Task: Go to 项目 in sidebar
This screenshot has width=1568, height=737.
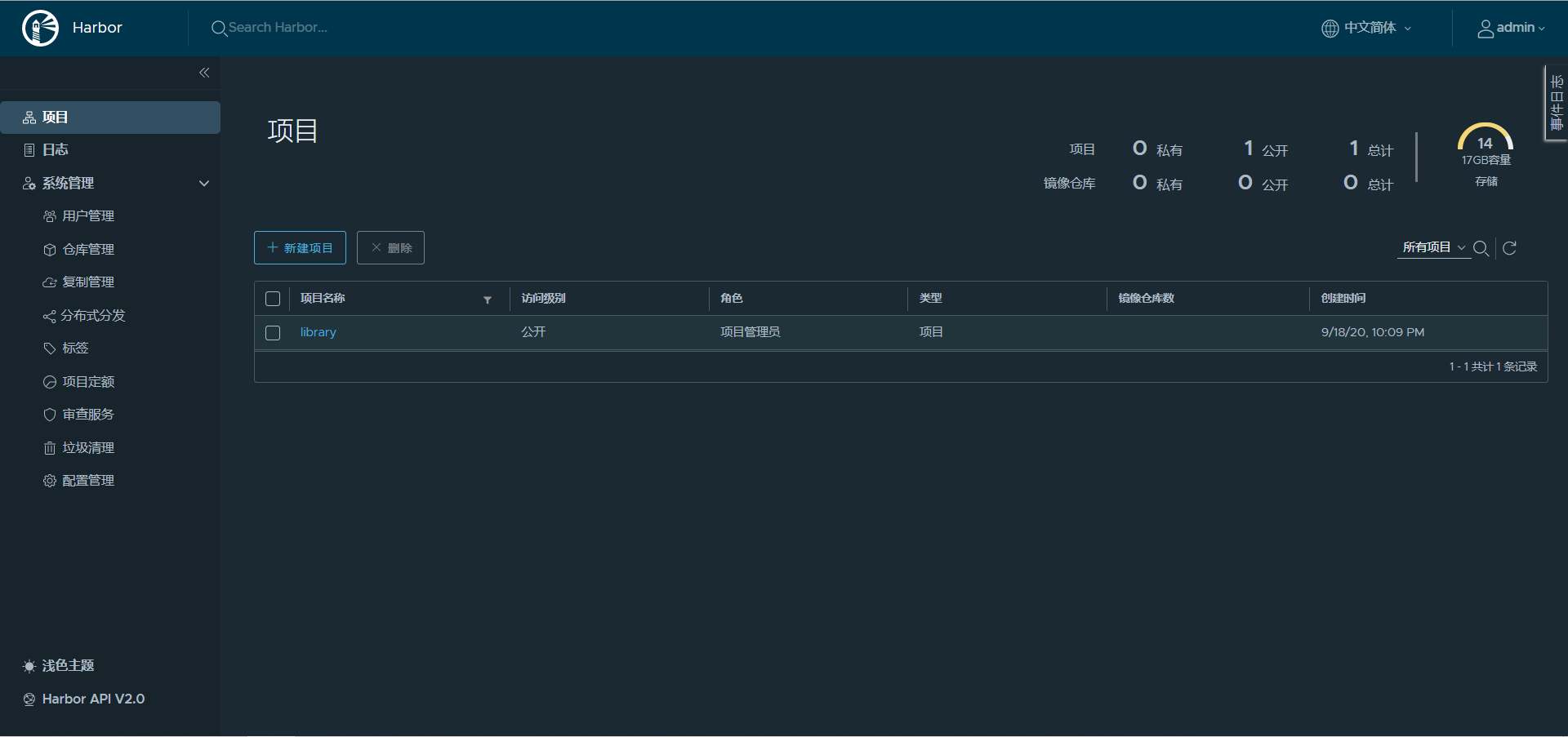Action: 110,118
